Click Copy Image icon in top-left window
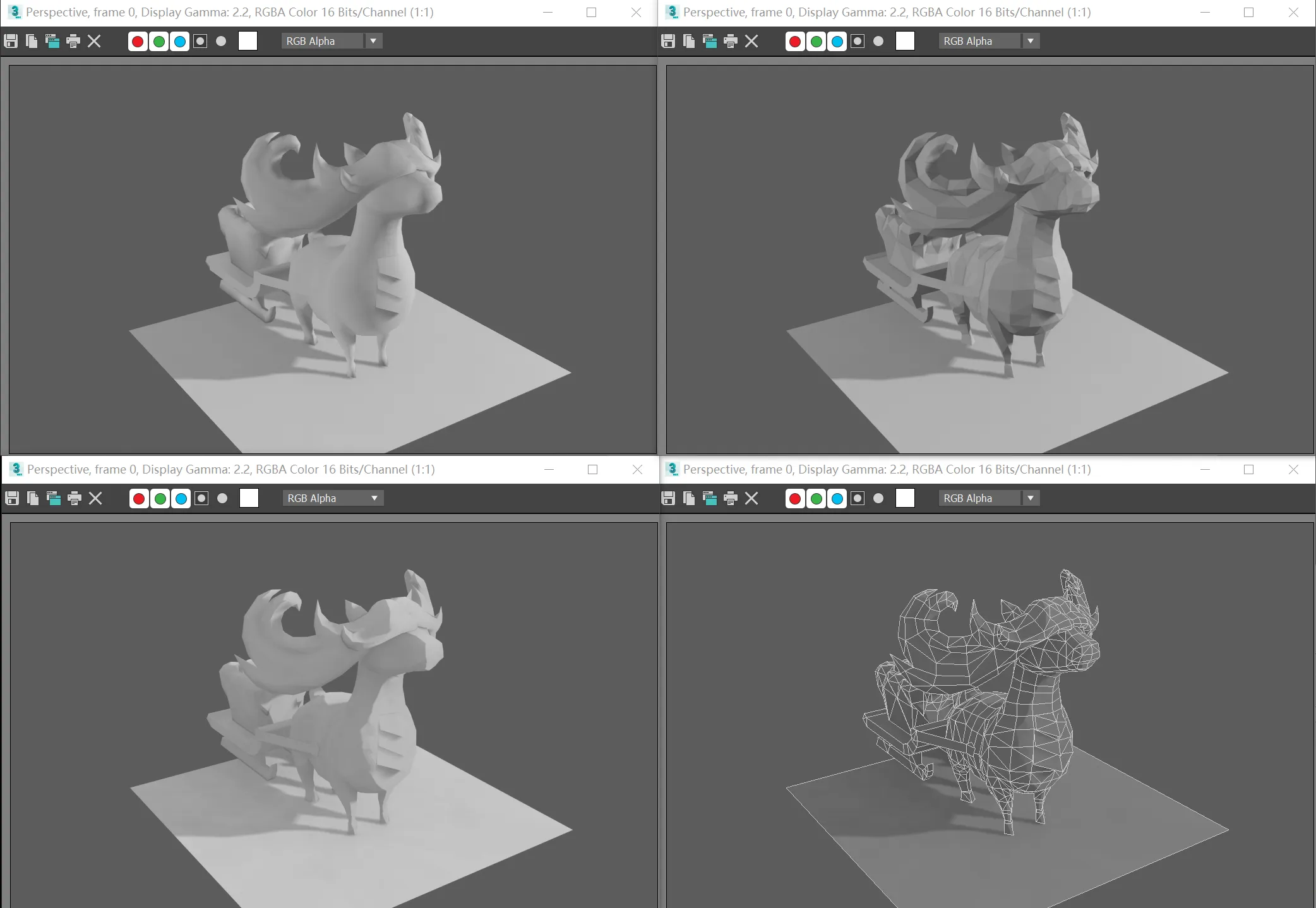This screenshot has height=908, width=1316. point(32,41)
